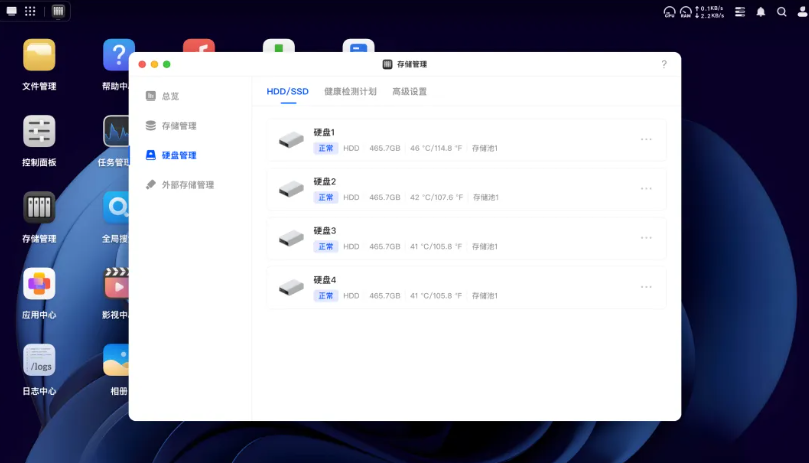
Task: Click the 硬盘3 drive icon
Action: point(292,238)
